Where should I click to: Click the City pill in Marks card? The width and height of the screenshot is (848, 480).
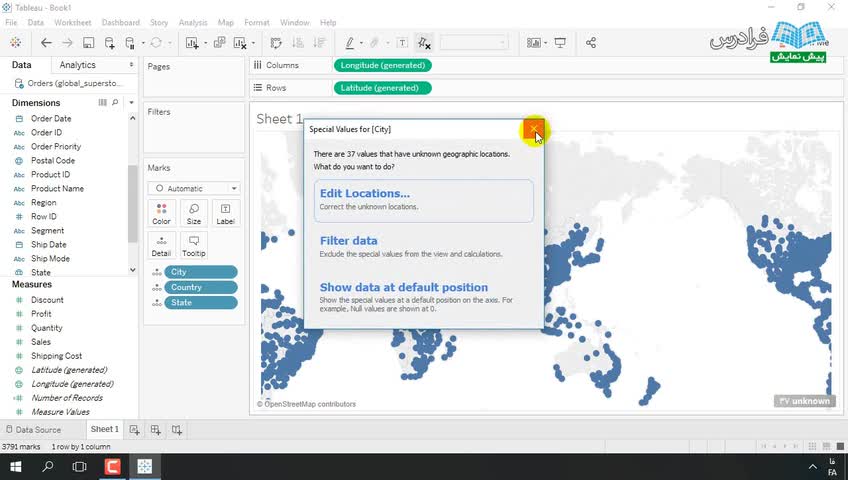tap(201, 272)
